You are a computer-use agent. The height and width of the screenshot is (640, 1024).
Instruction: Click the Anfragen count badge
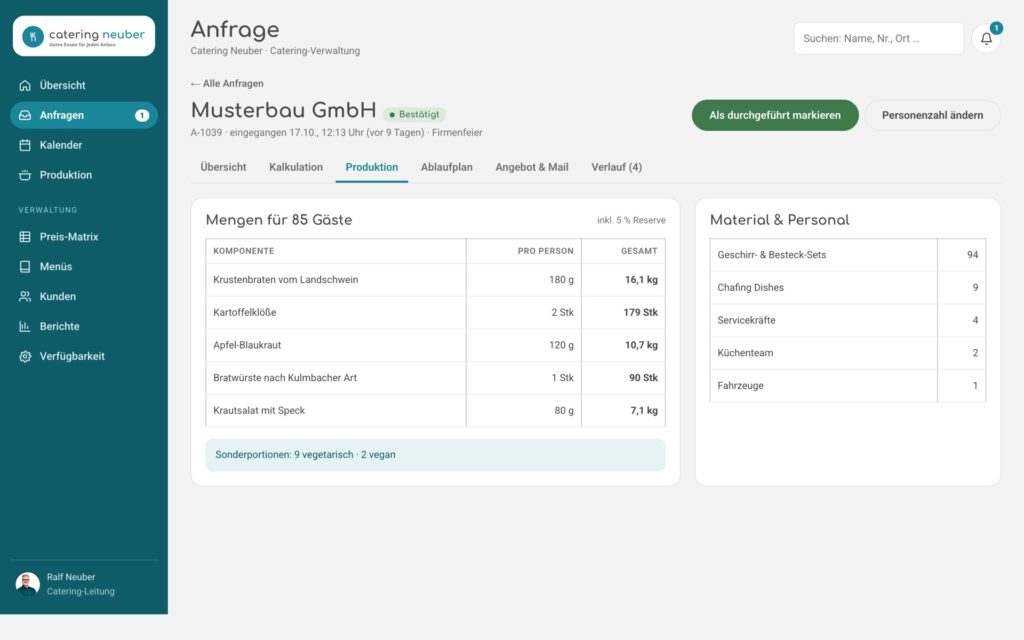click(x=142, y=116)
